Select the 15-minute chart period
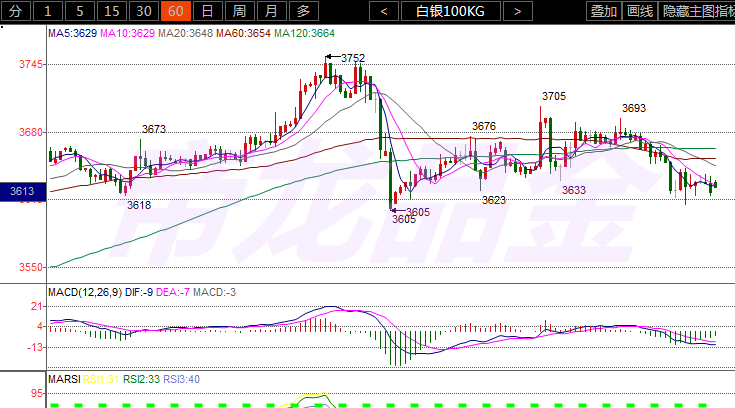The height and width of the screenshot is (408, 735). (112, 12)
